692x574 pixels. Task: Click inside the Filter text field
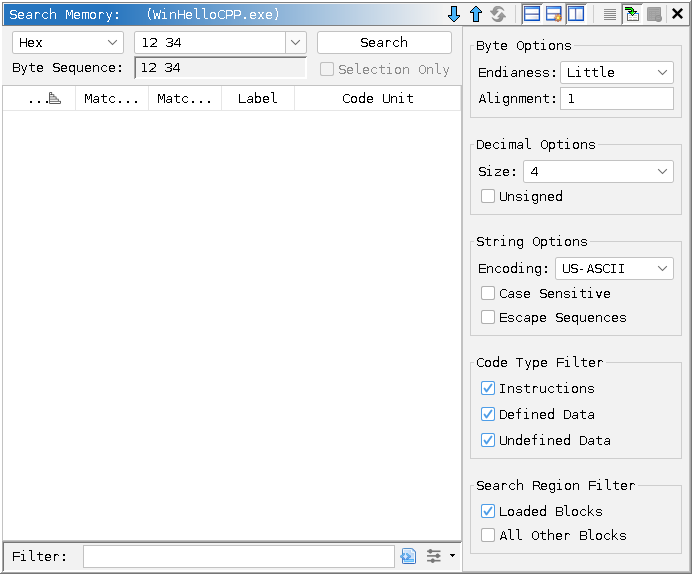(238, 556)
